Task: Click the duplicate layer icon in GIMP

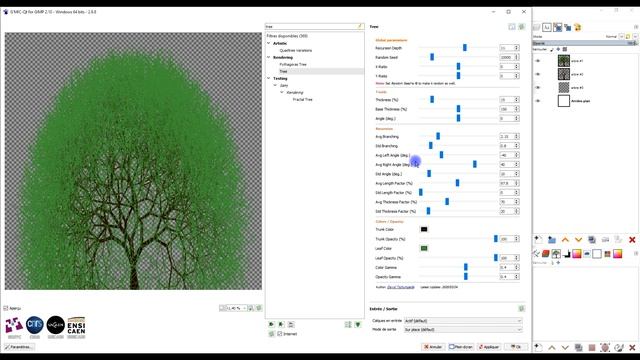Action: (592, 240)
